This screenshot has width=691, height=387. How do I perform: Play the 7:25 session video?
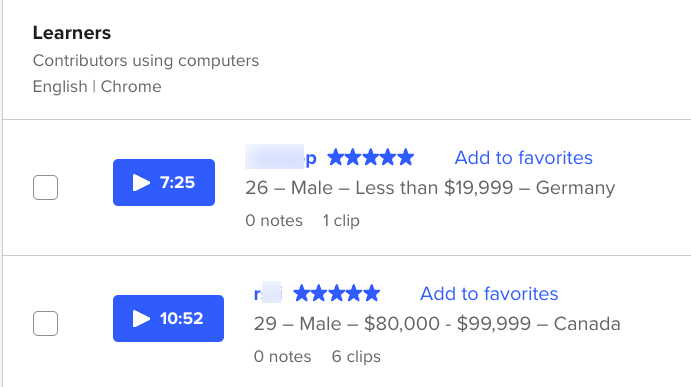click(164, 182)
